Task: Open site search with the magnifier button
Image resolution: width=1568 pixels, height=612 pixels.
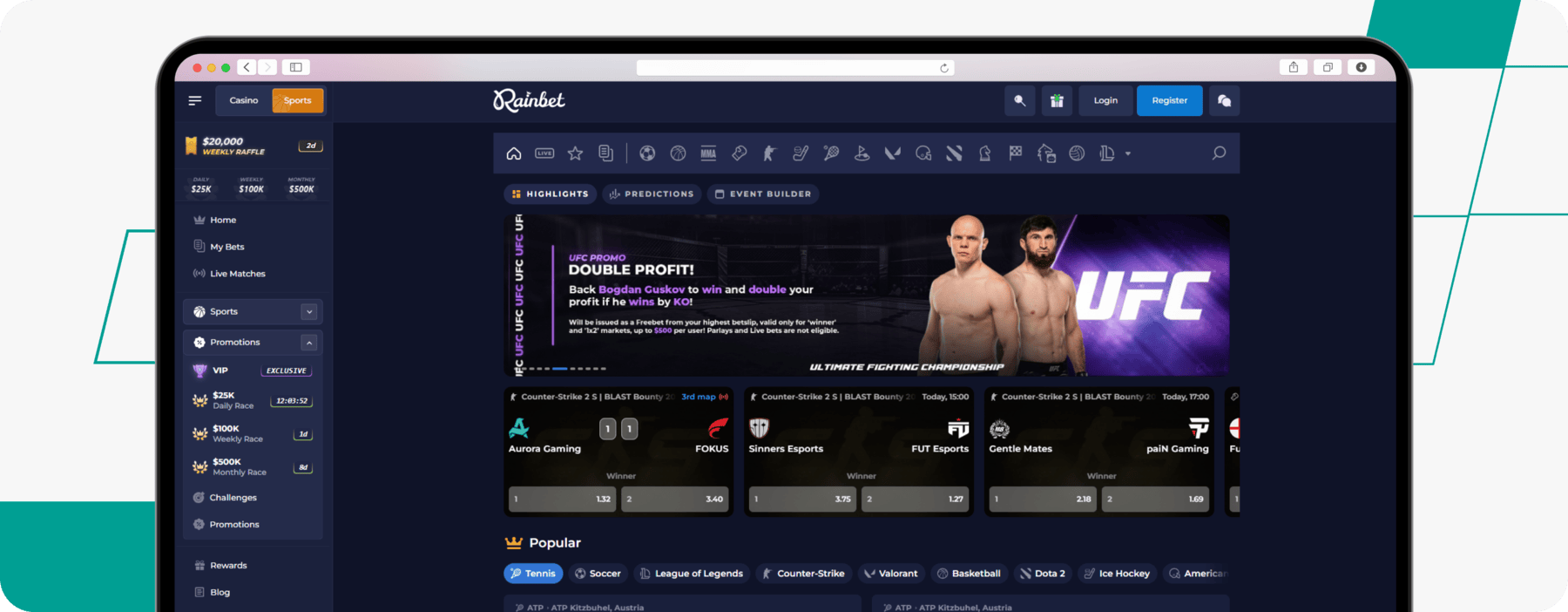Action: coord(1019,101)
